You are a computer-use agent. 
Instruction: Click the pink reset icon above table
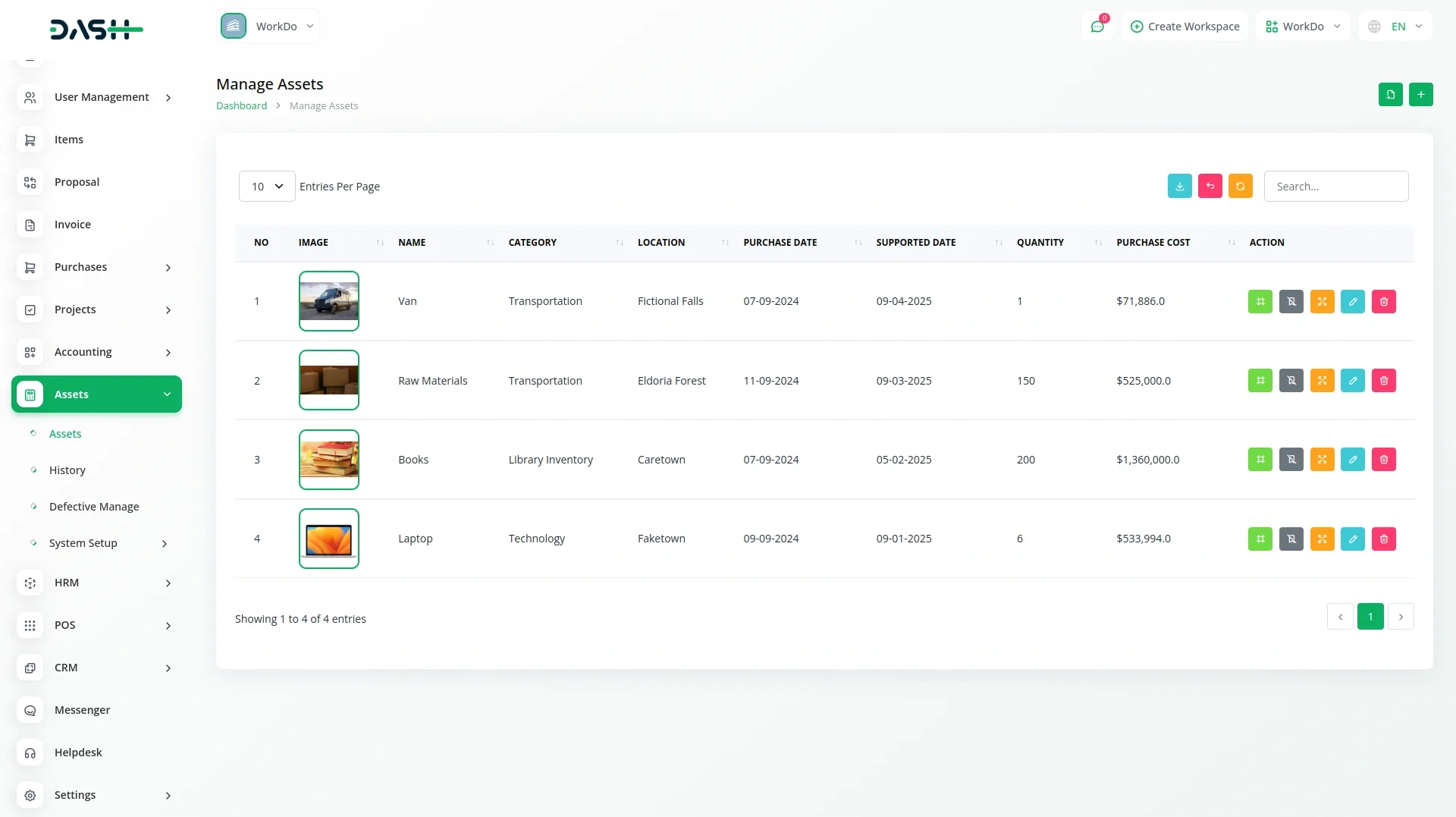tap(1210, 187)
